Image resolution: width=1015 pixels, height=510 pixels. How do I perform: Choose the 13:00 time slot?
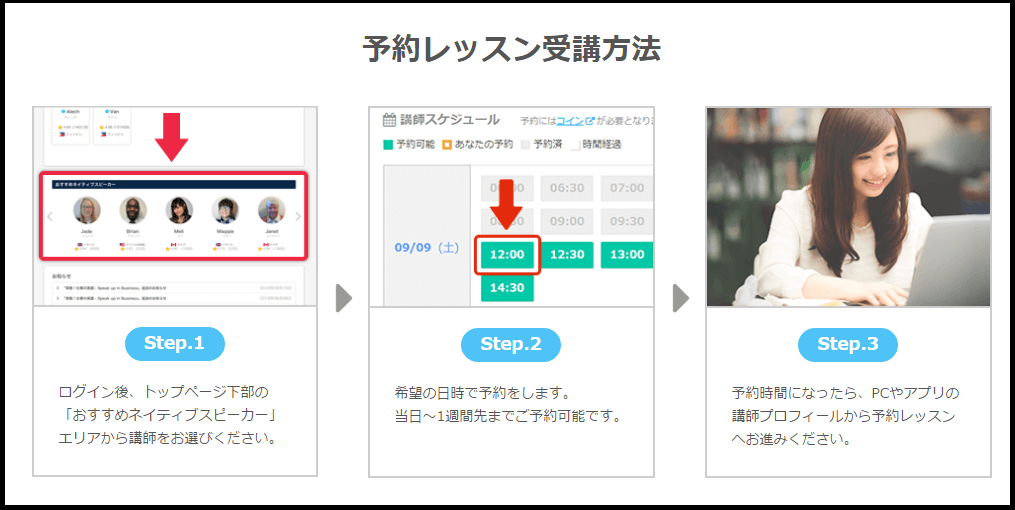pos(627,254)
